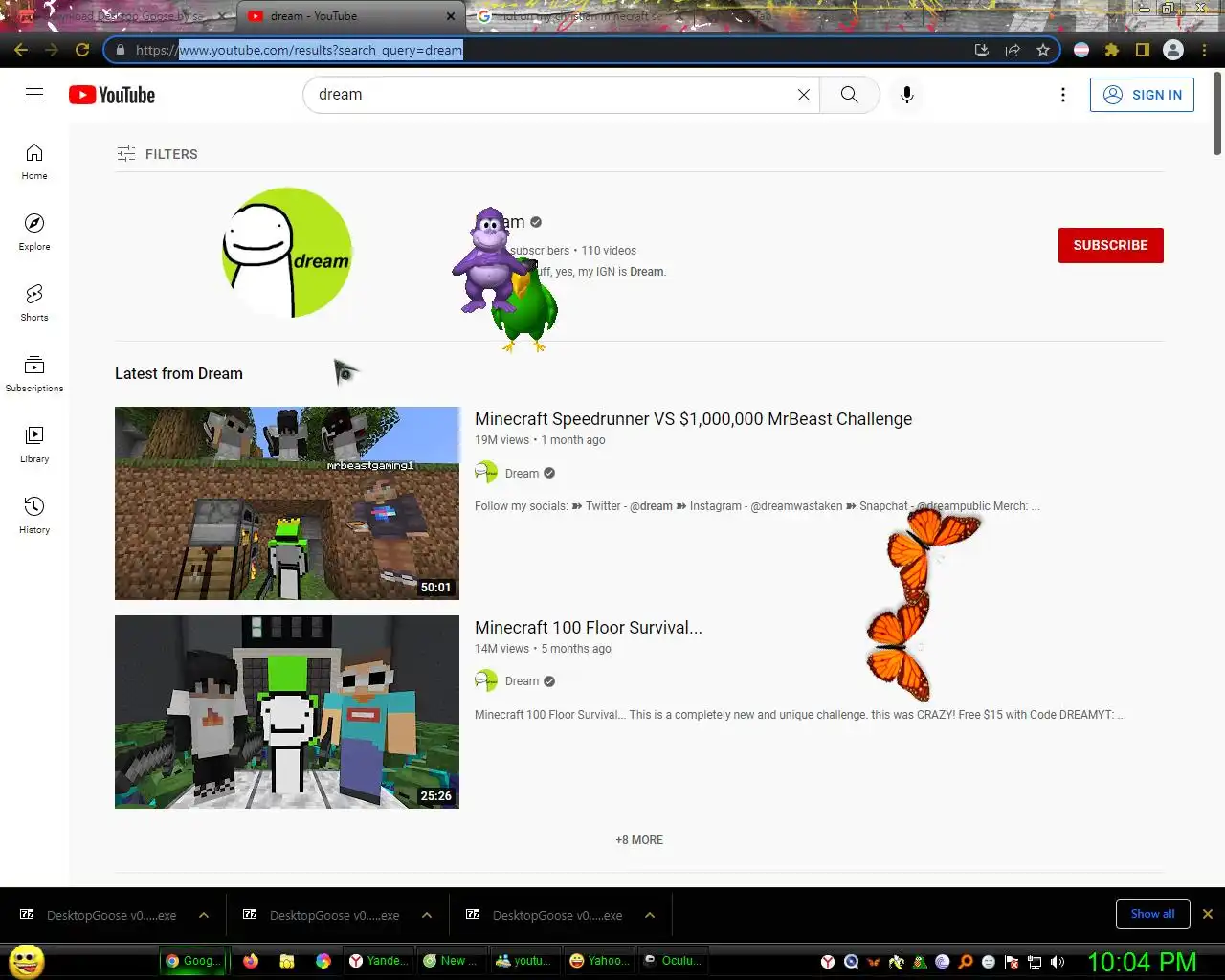Reload the page
Screen dimensions: 1225x980
(82, 50)
